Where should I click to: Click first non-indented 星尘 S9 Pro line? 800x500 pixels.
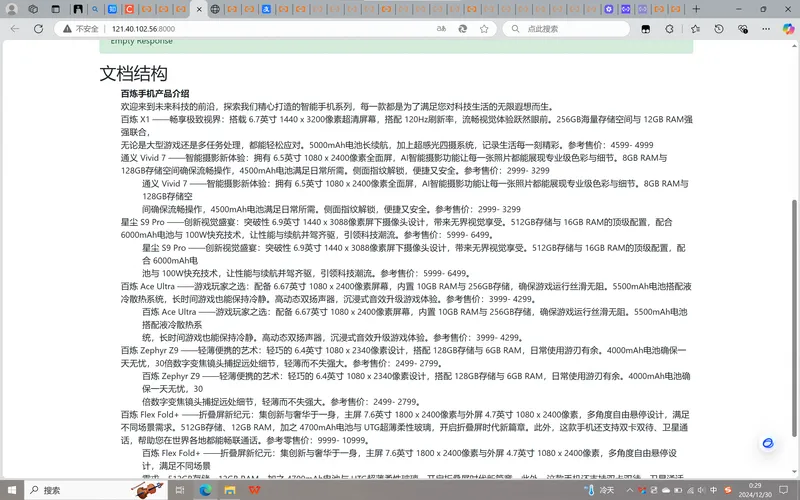point(396,222)
